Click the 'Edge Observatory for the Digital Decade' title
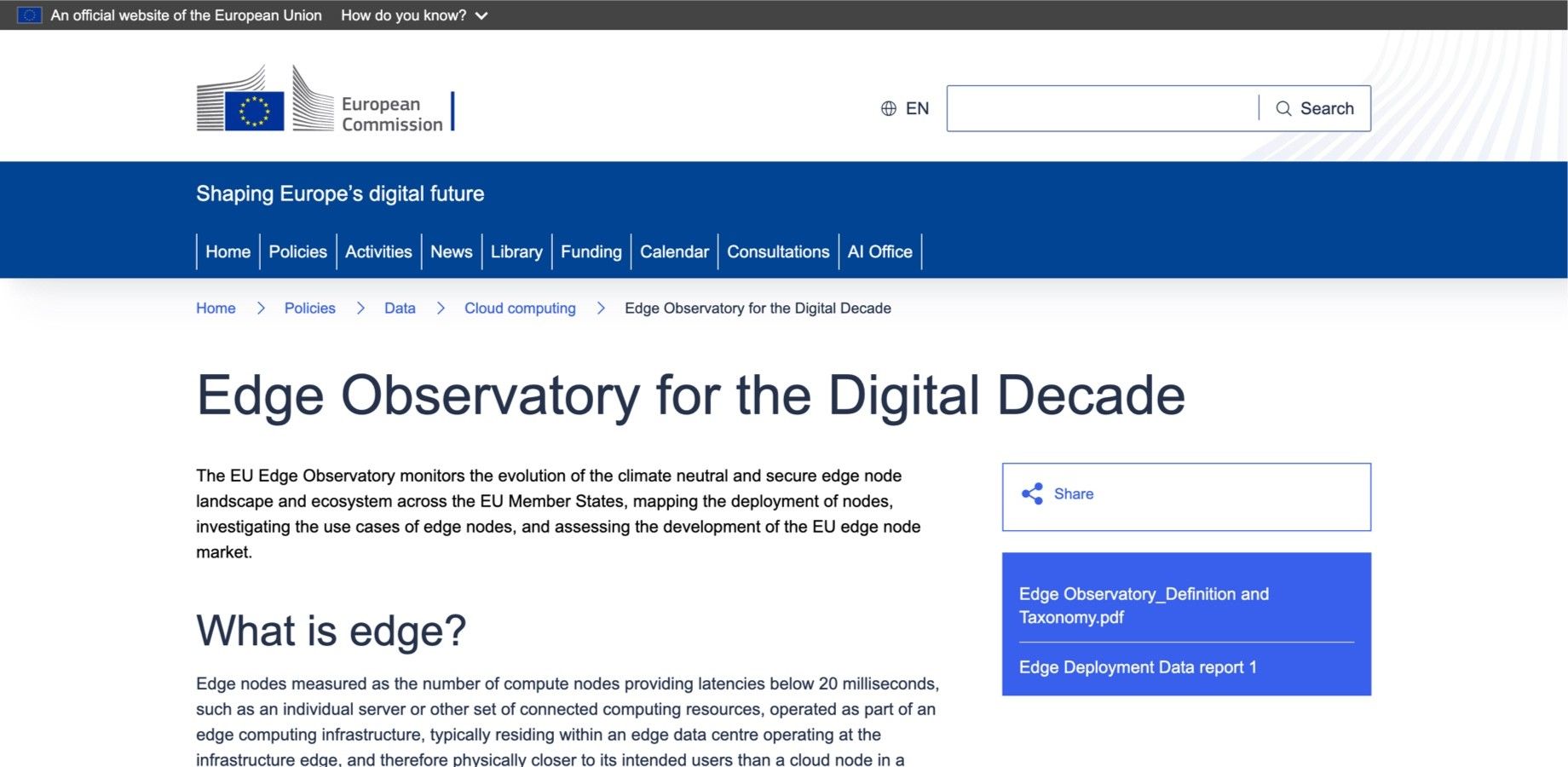The image size is (1568, 767). (x=690, y=395)
